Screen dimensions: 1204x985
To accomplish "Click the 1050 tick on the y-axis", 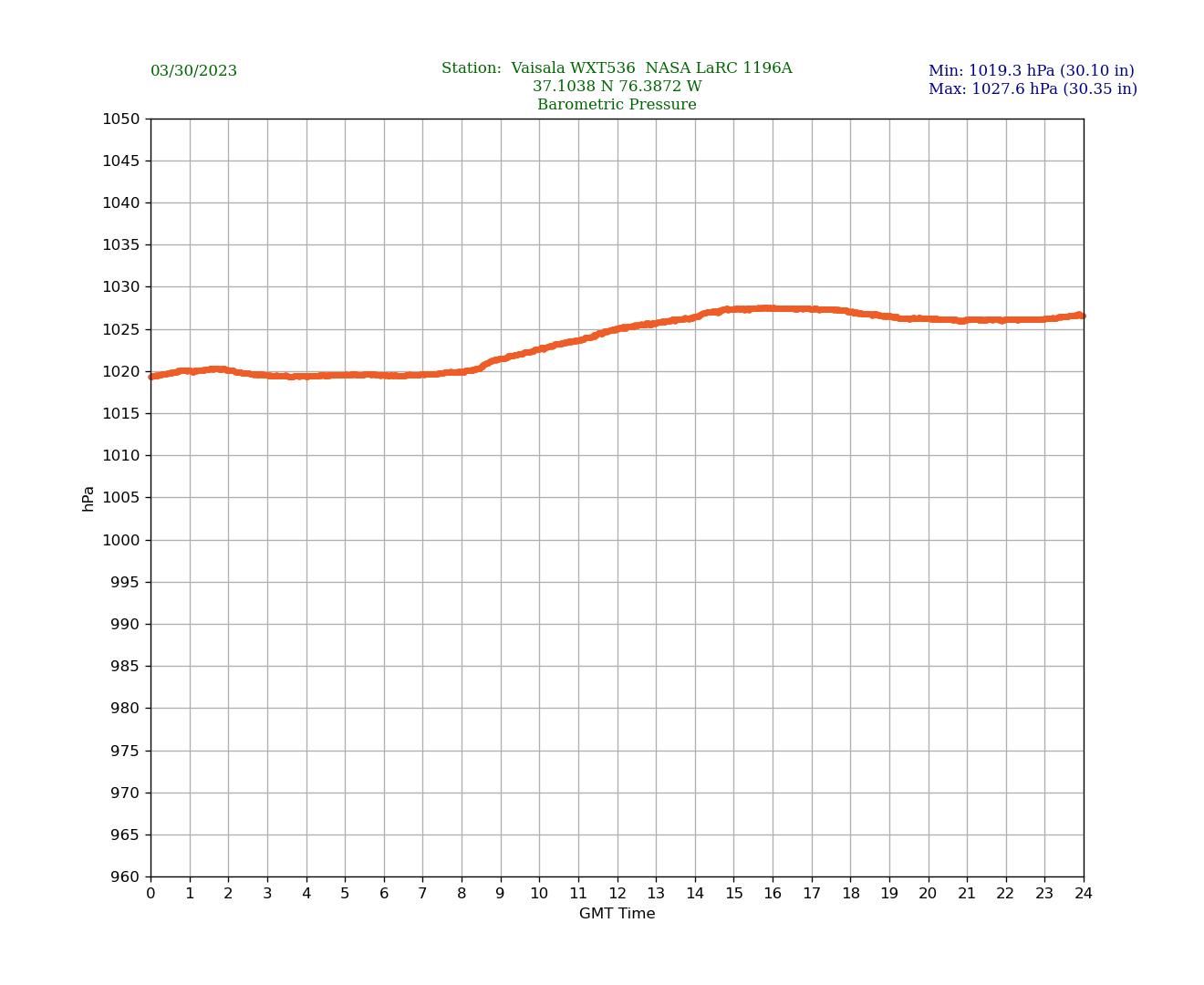I will click(120, 119).
